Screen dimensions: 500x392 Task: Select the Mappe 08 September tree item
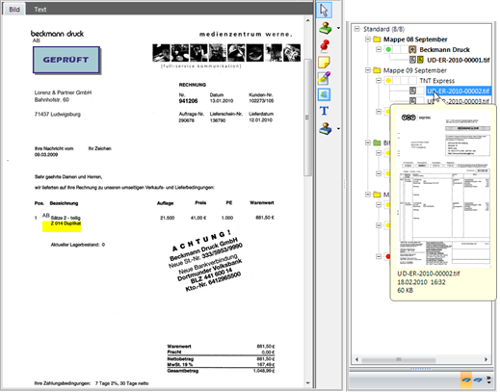415,39
